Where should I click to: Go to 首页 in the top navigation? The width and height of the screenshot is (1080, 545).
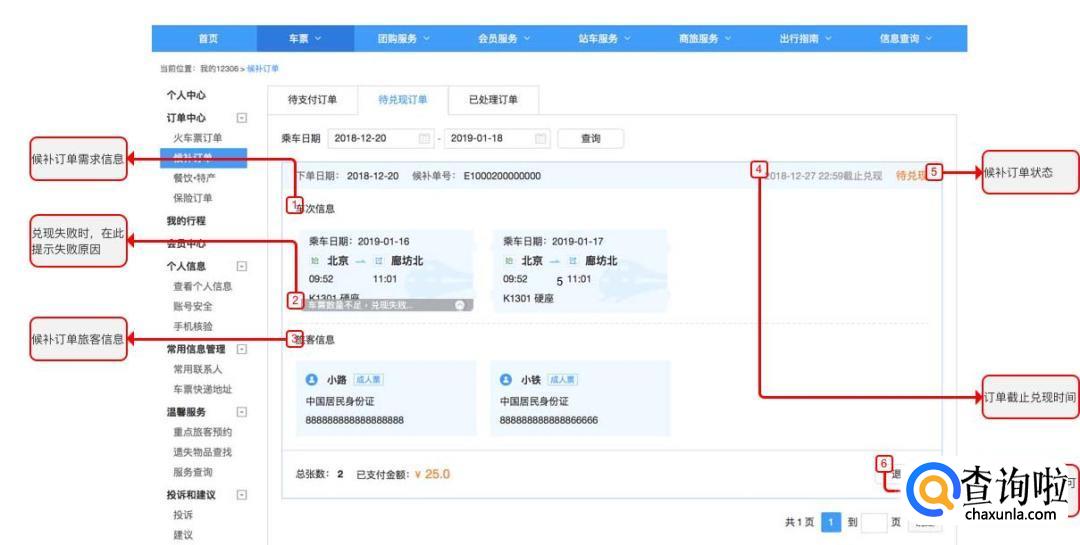(x=208, y=39)
